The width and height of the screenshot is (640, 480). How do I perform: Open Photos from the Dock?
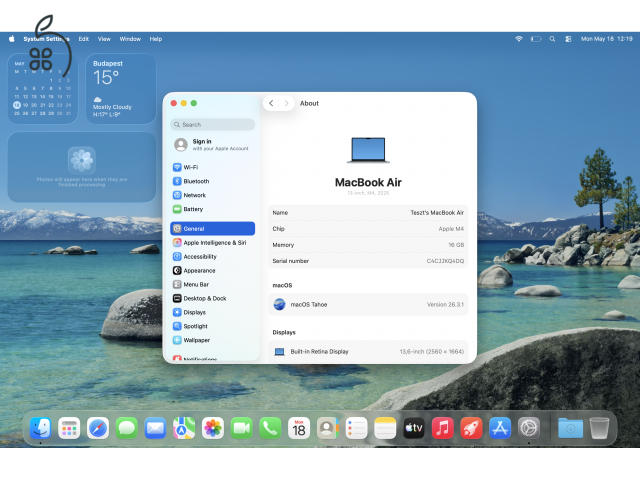213,428
